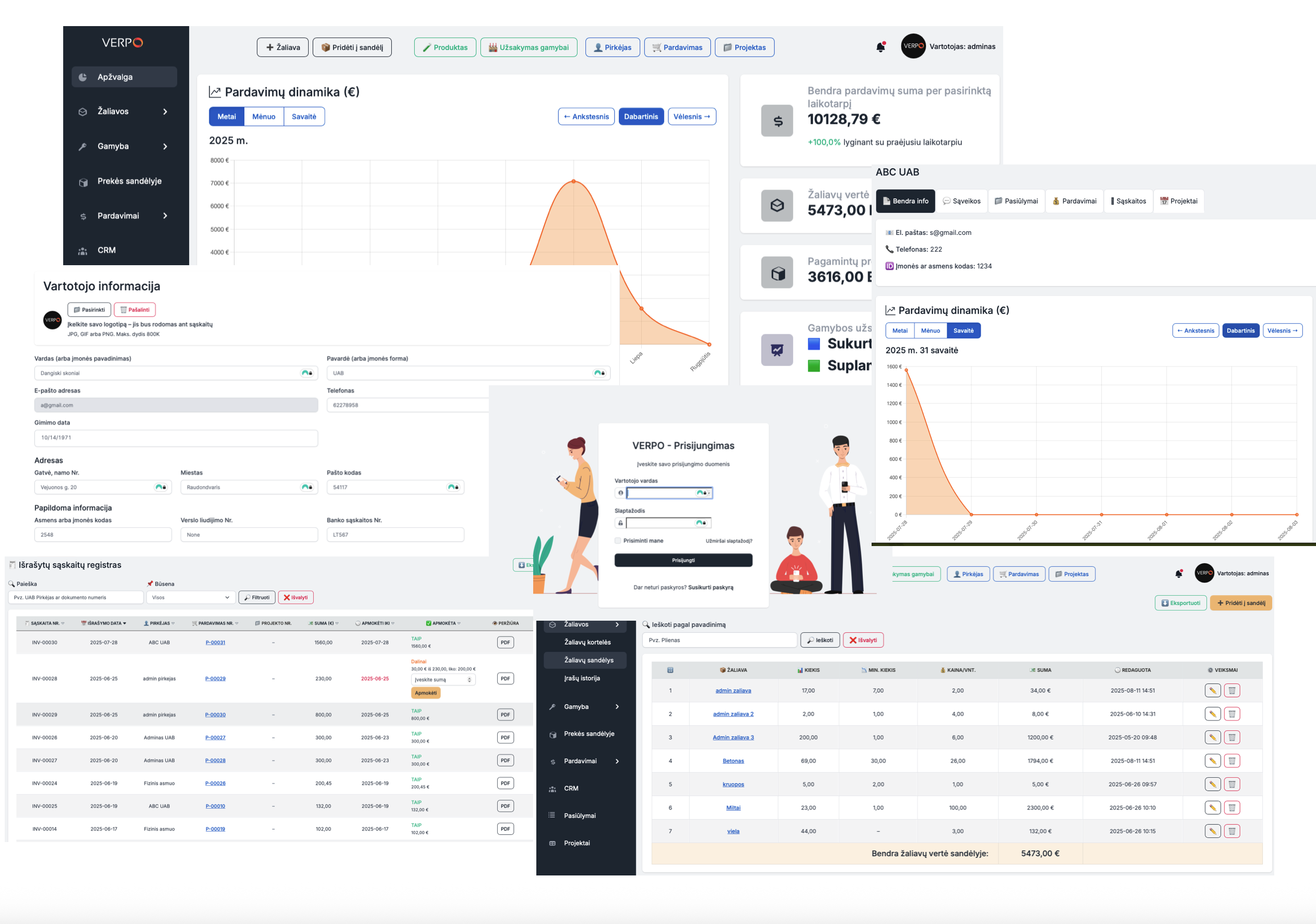This screenshot has height=924, width=1316.
Task: Click the green Suplanuoti legend swatch
Action: 813,365
